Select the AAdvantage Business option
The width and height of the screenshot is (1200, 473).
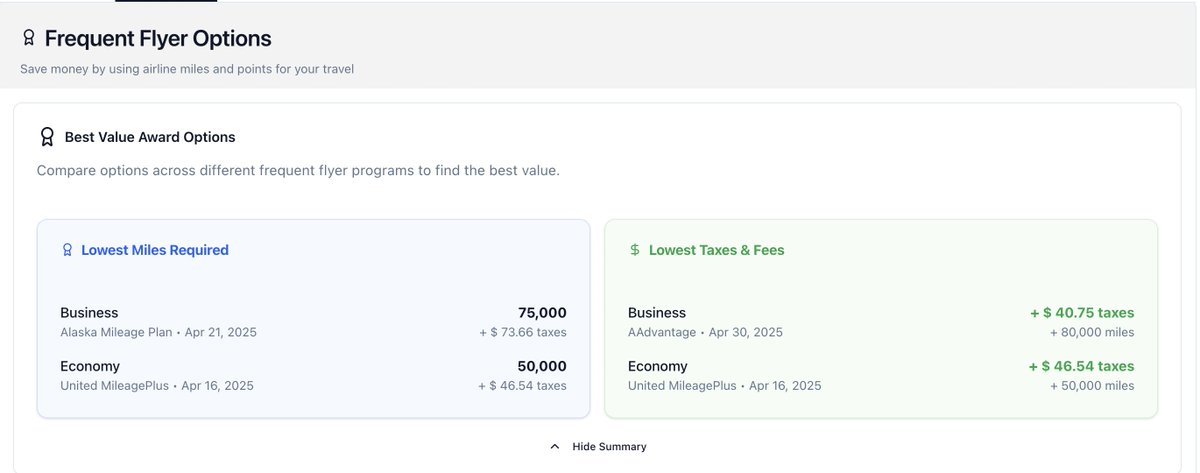point(705,322)
